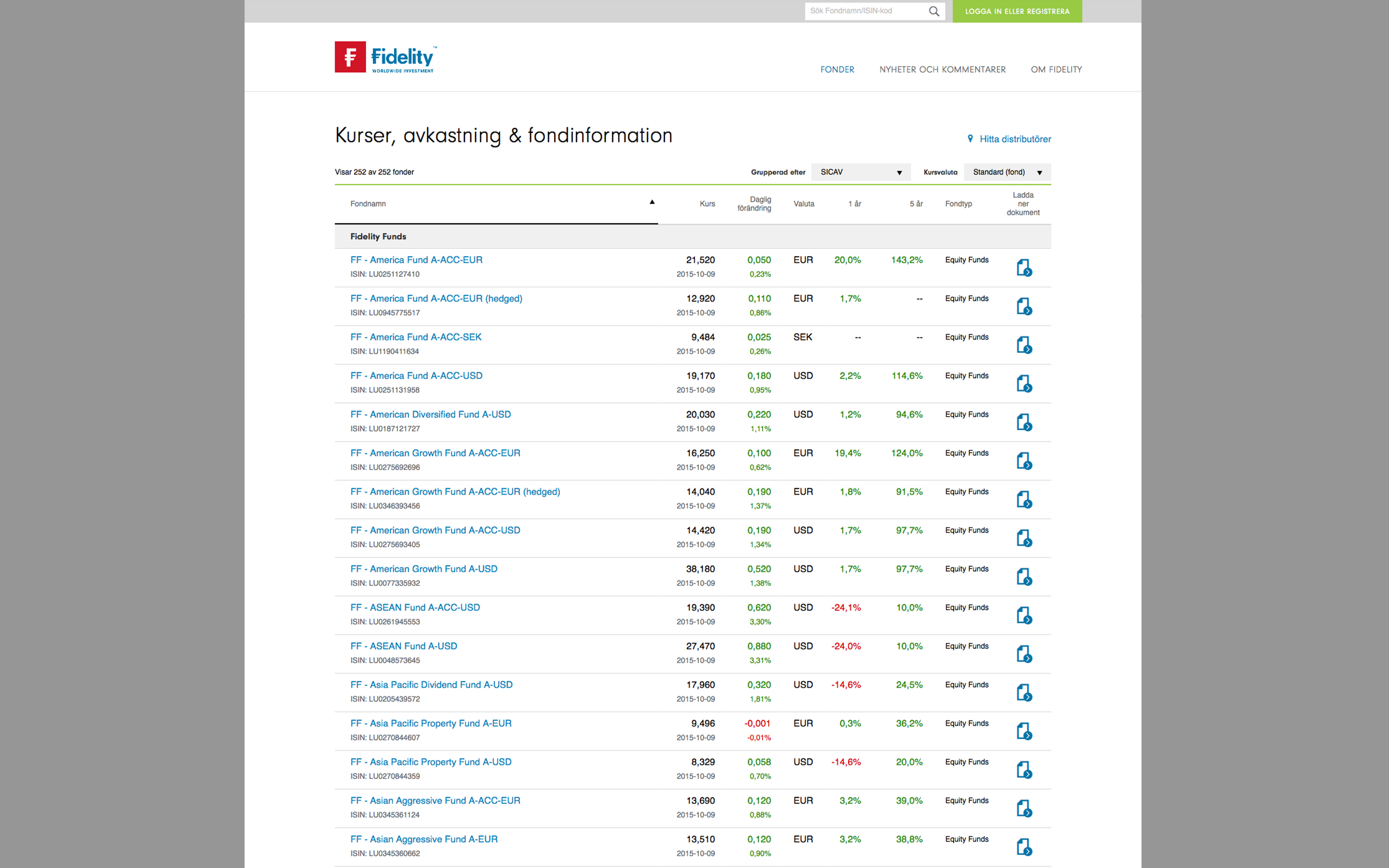Download documents for American Diversified Fund A-USD
Screen dimensions: 1389x868
(x=1024, y=422)
